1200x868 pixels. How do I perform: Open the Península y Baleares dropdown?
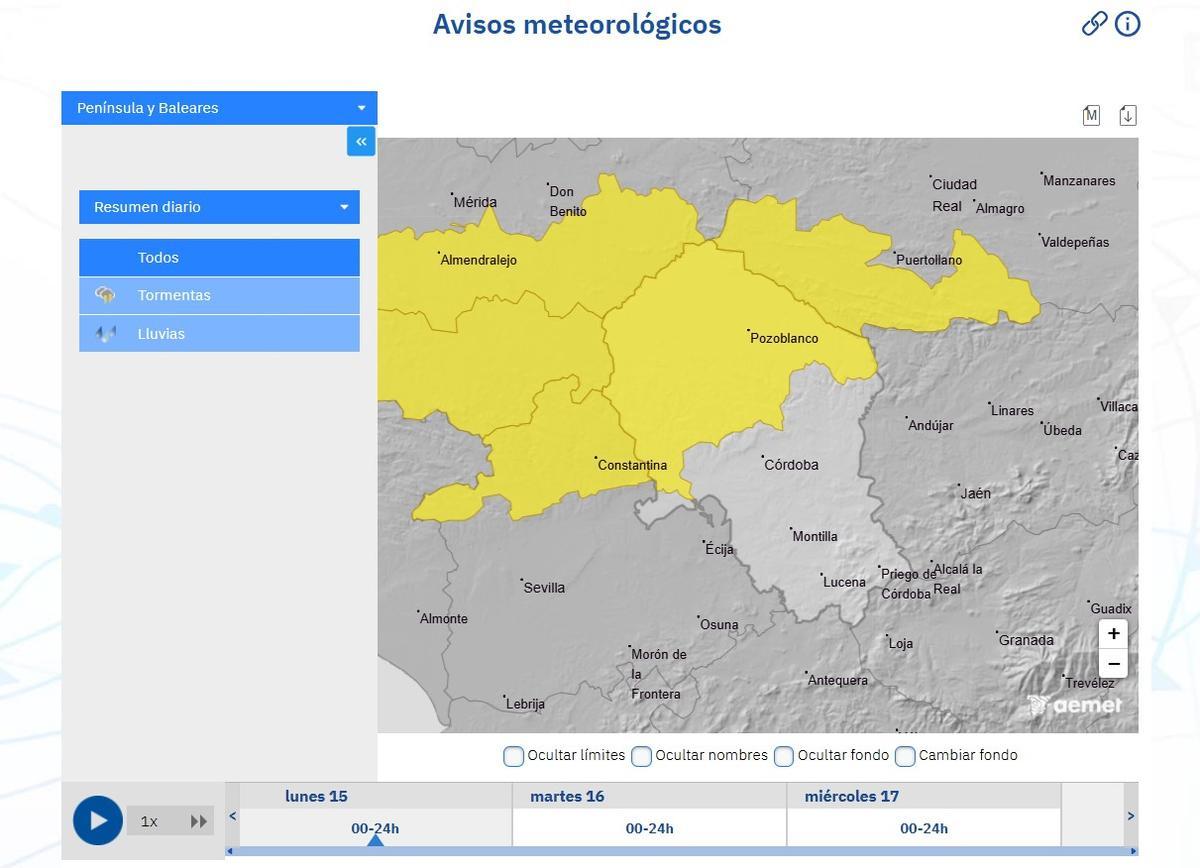[219, 108]
